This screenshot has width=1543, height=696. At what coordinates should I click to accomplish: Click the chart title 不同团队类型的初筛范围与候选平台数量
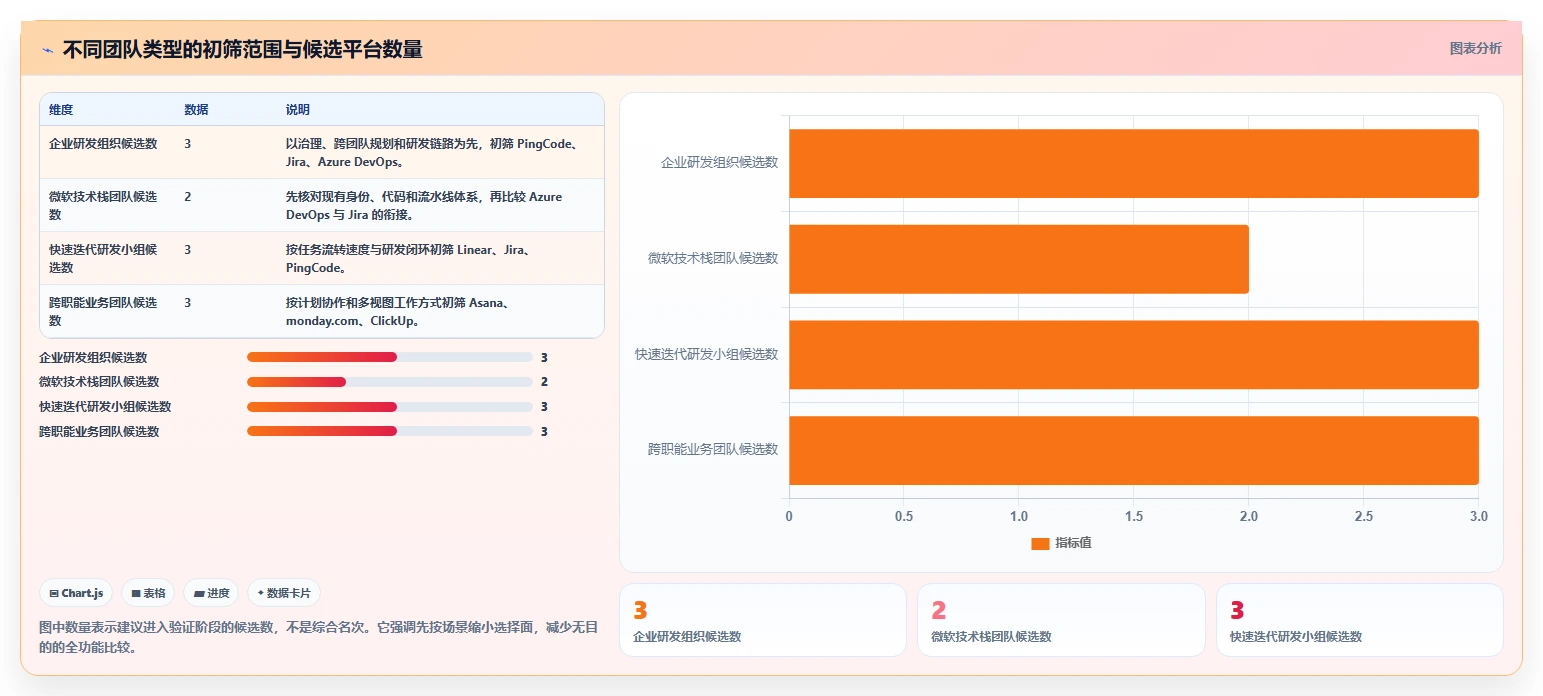(242, 49)
